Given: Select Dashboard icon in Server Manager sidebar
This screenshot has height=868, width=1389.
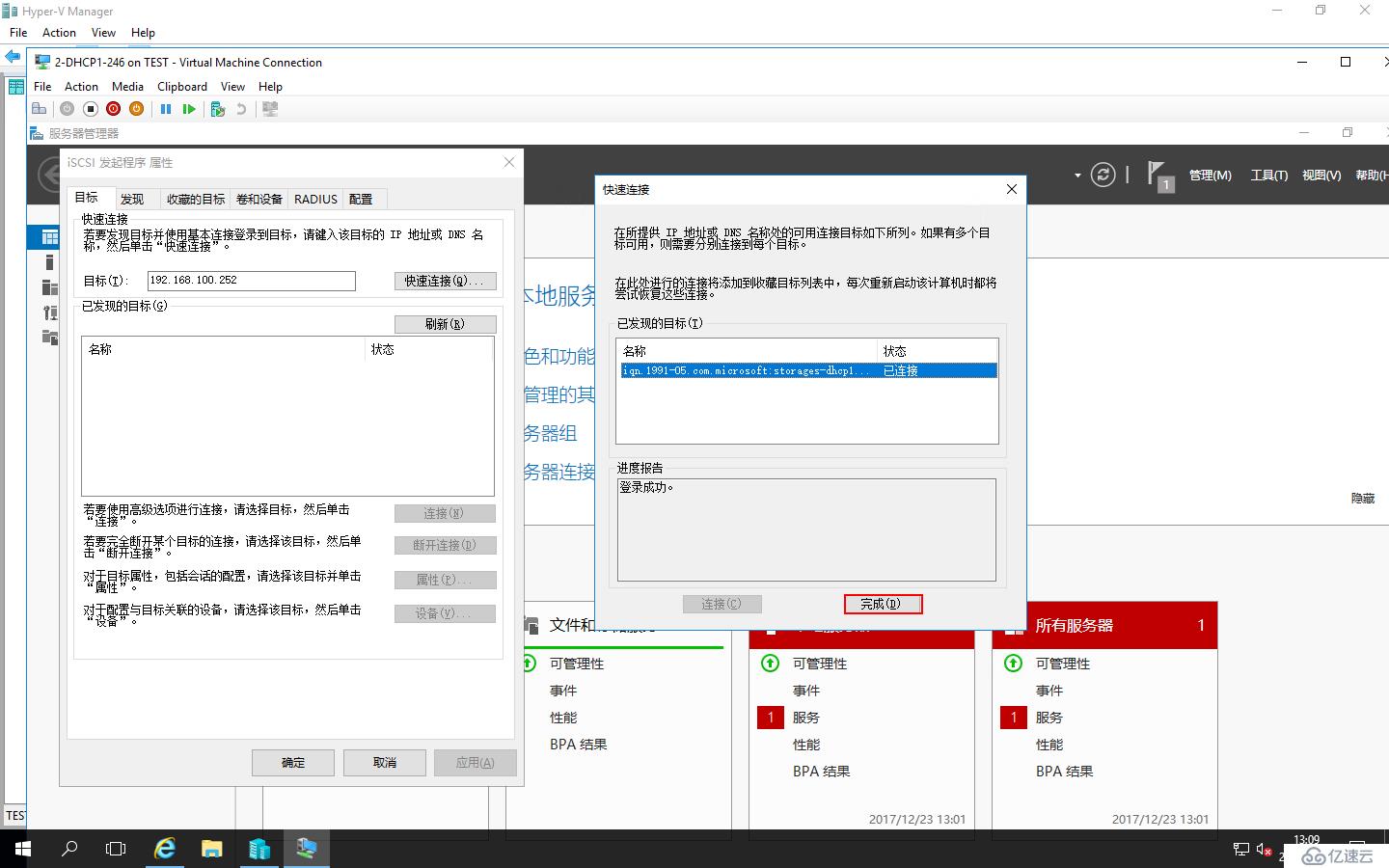Looking at the screenshot, I should (49, 237).
